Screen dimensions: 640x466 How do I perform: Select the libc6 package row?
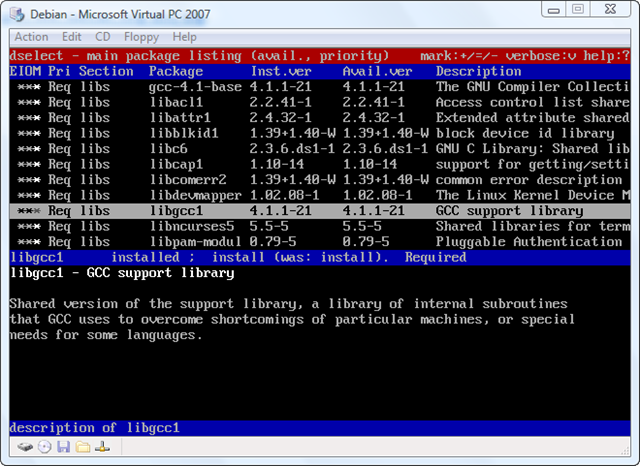point(320,149)
